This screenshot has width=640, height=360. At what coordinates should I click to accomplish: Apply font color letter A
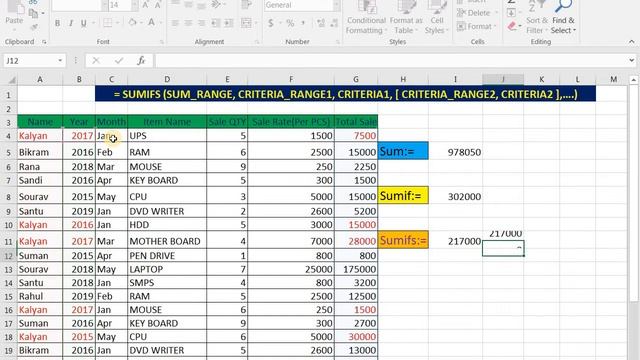(151, 23)
